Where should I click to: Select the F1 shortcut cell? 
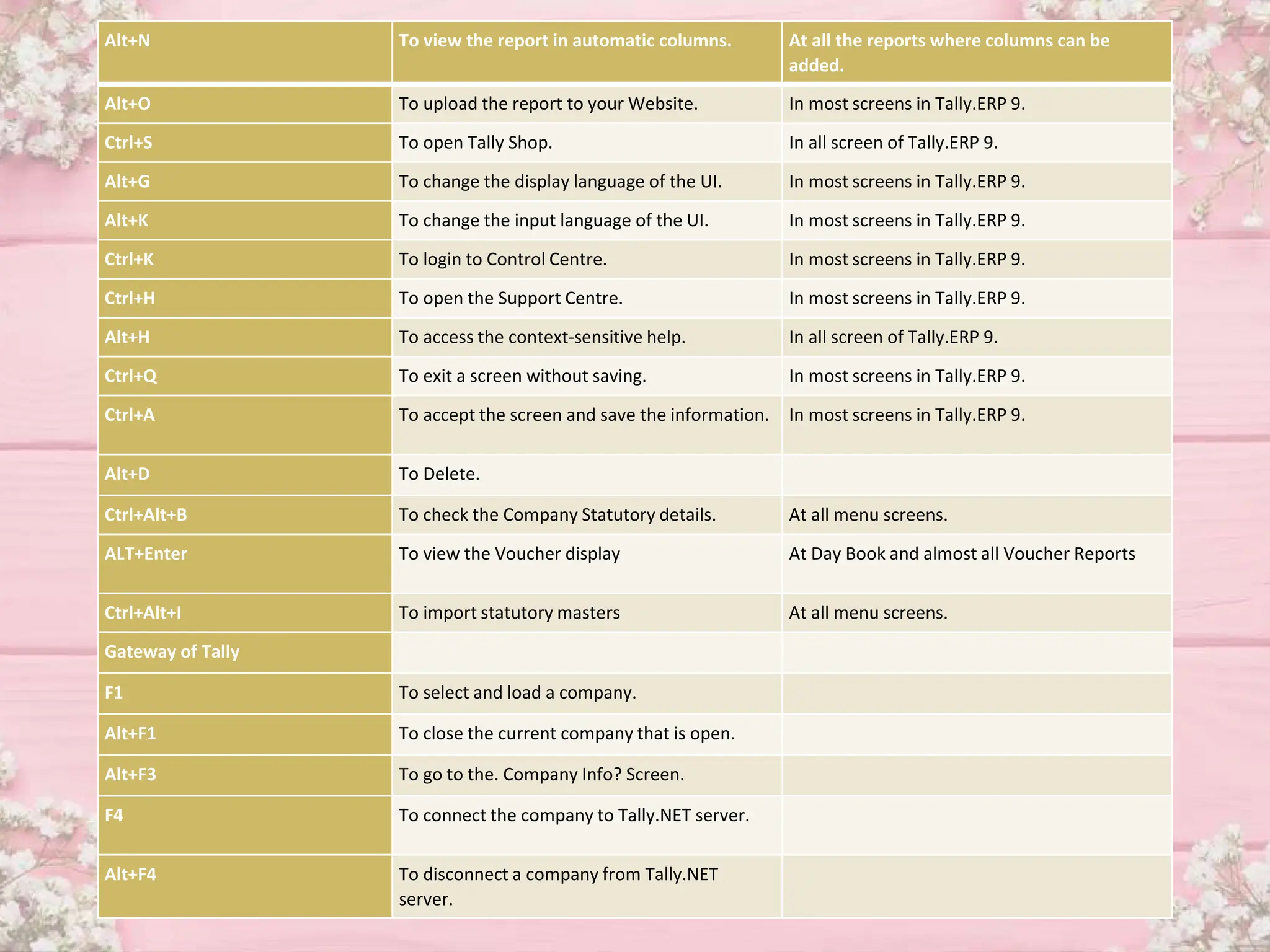245,694
